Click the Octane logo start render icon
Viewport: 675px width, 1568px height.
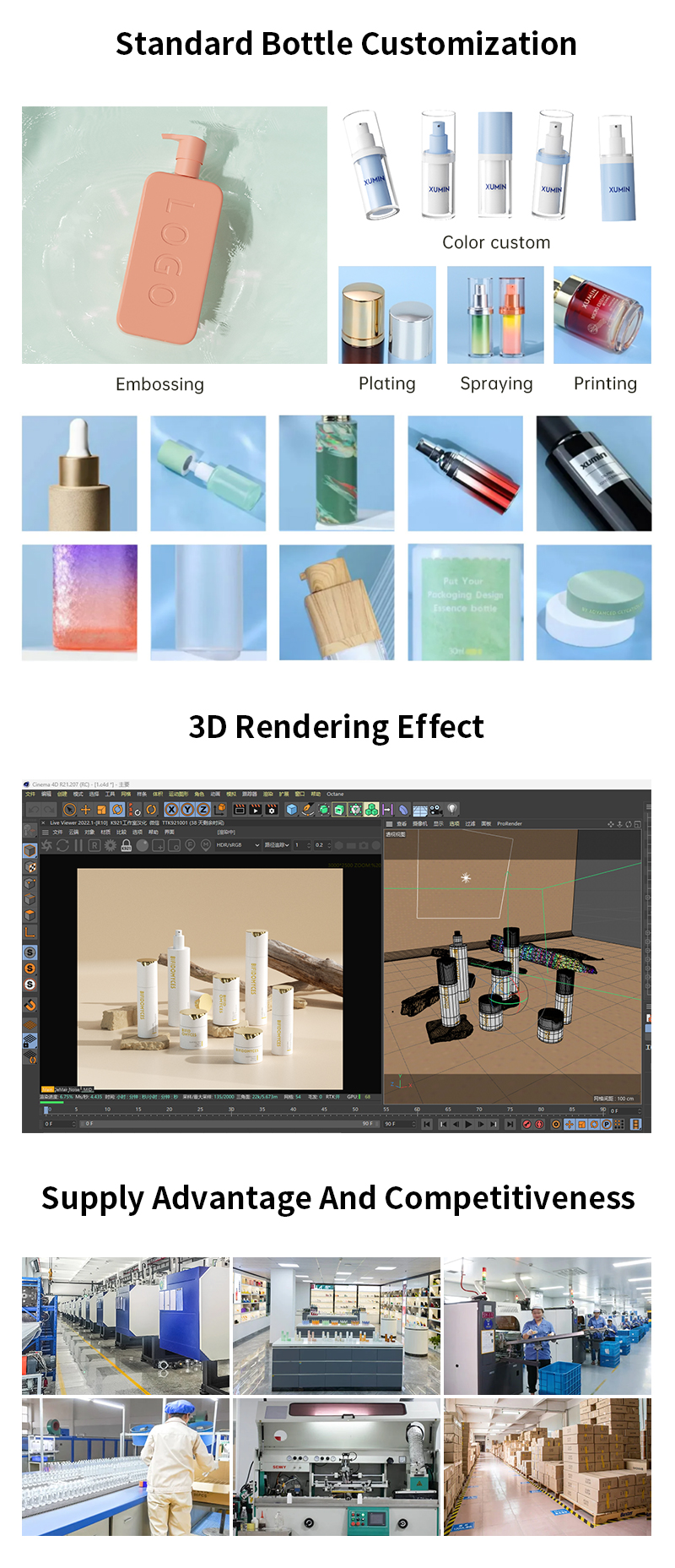(x=45, y=844)
